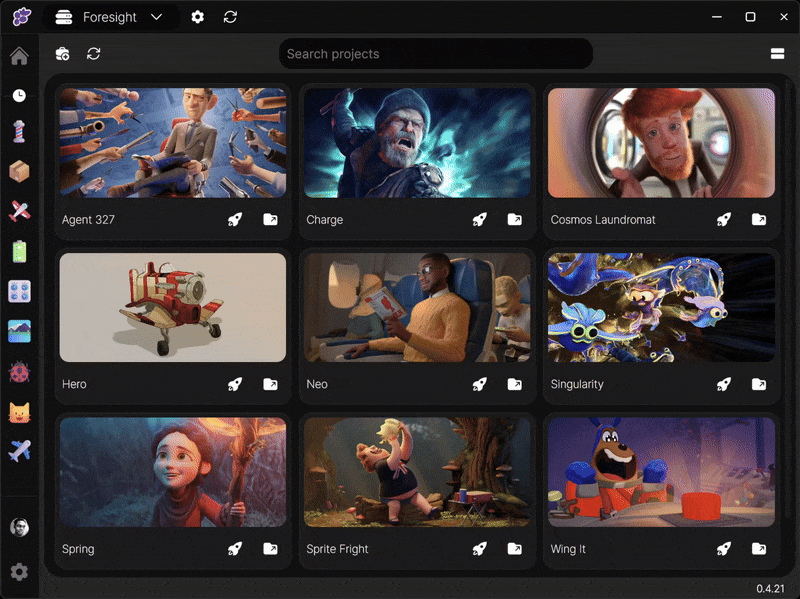Select the orange cat sidebar icon
Screen dimensions: 800x599
coord(19,412)
